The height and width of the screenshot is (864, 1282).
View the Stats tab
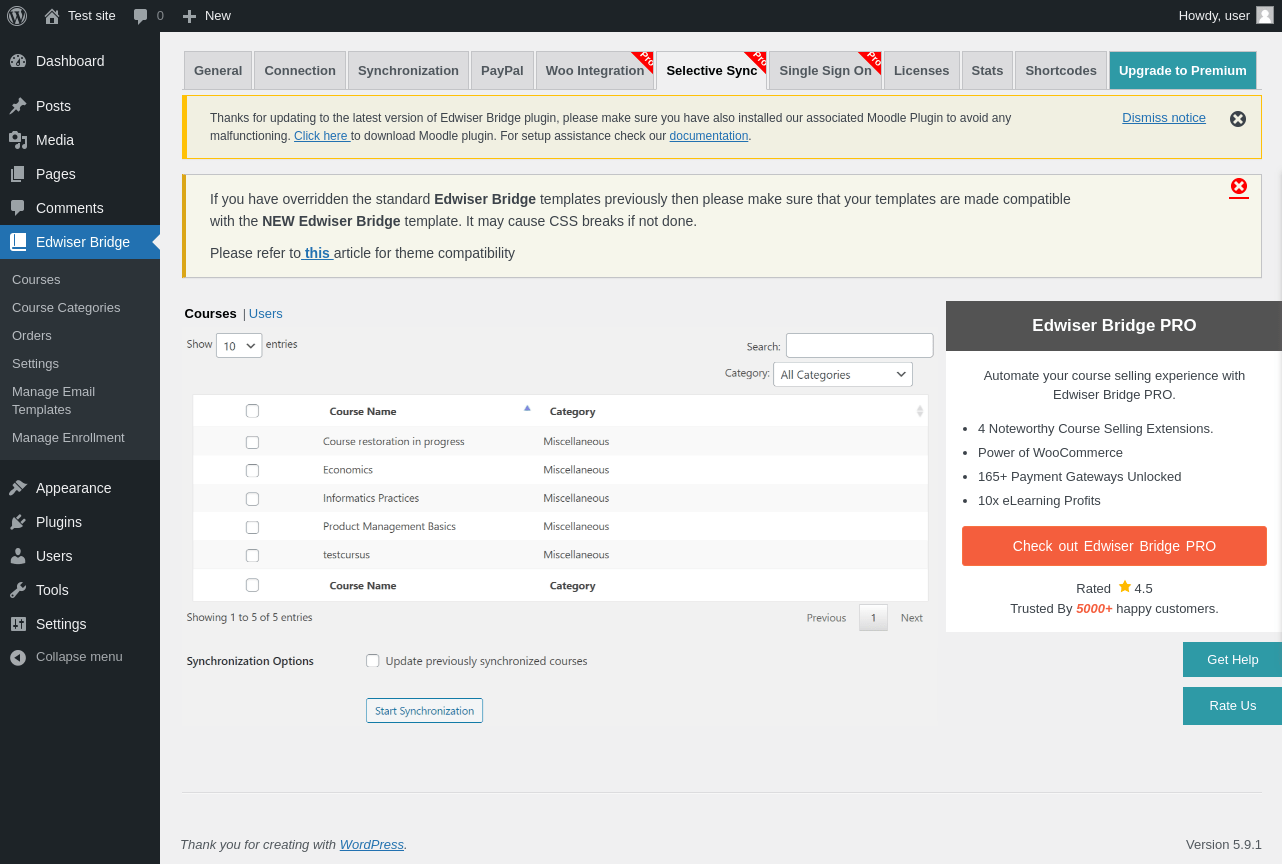987,70
